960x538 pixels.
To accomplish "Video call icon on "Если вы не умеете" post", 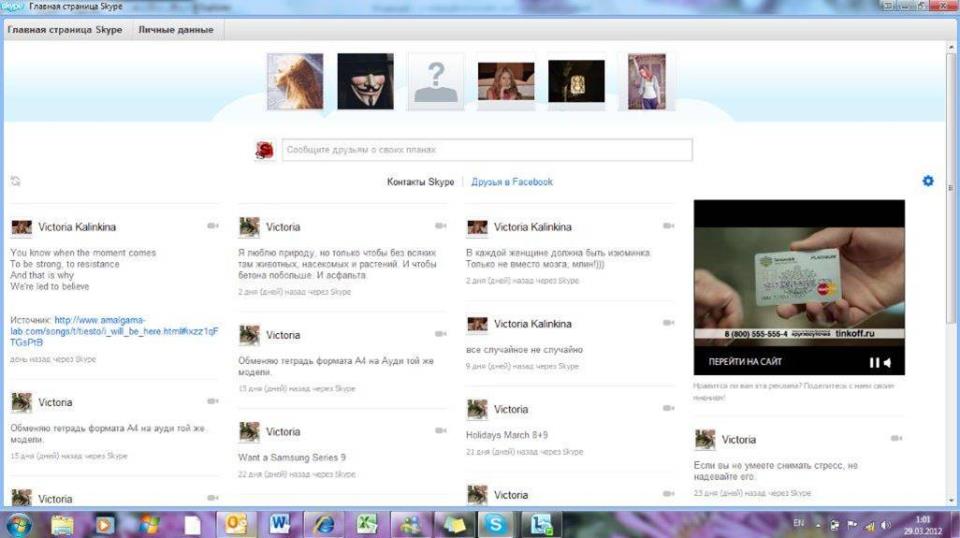I will pyautogui.click(x=896, y=438).
